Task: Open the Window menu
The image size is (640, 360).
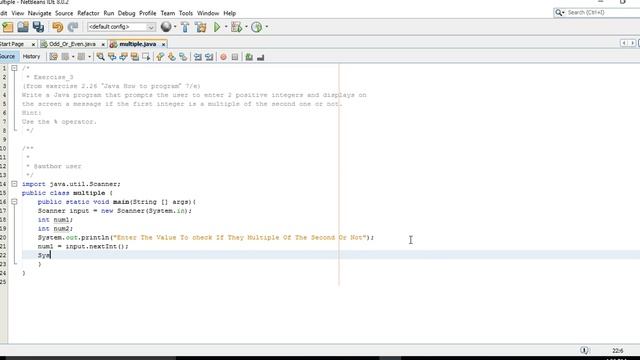Action: coord(208,13)
